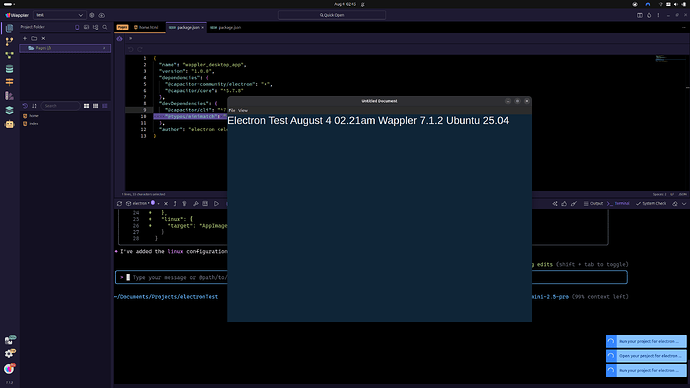Open the Git source control panel icon

pos(9,42)
